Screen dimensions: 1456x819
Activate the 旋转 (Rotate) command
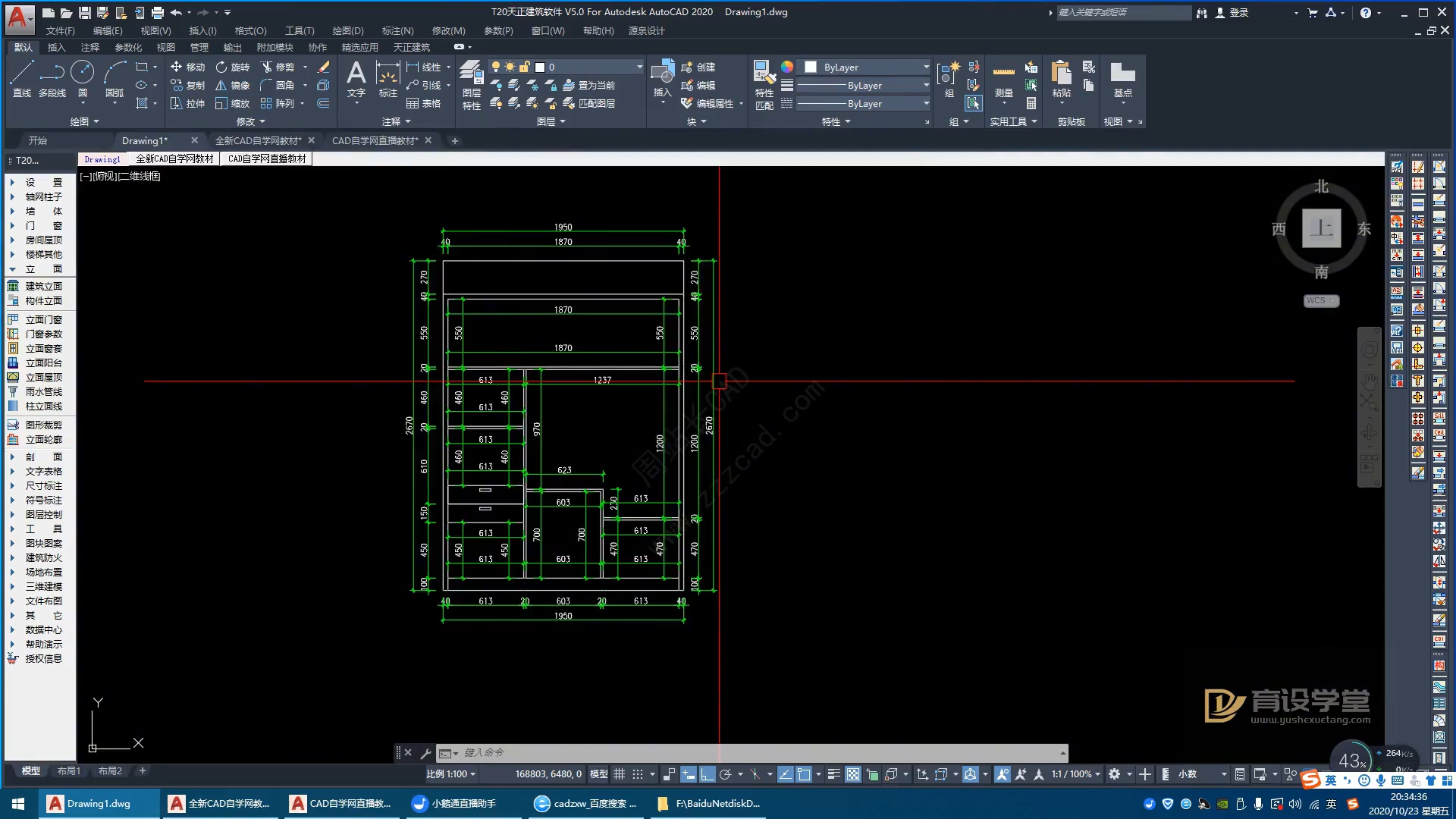[x=232, y=67]
